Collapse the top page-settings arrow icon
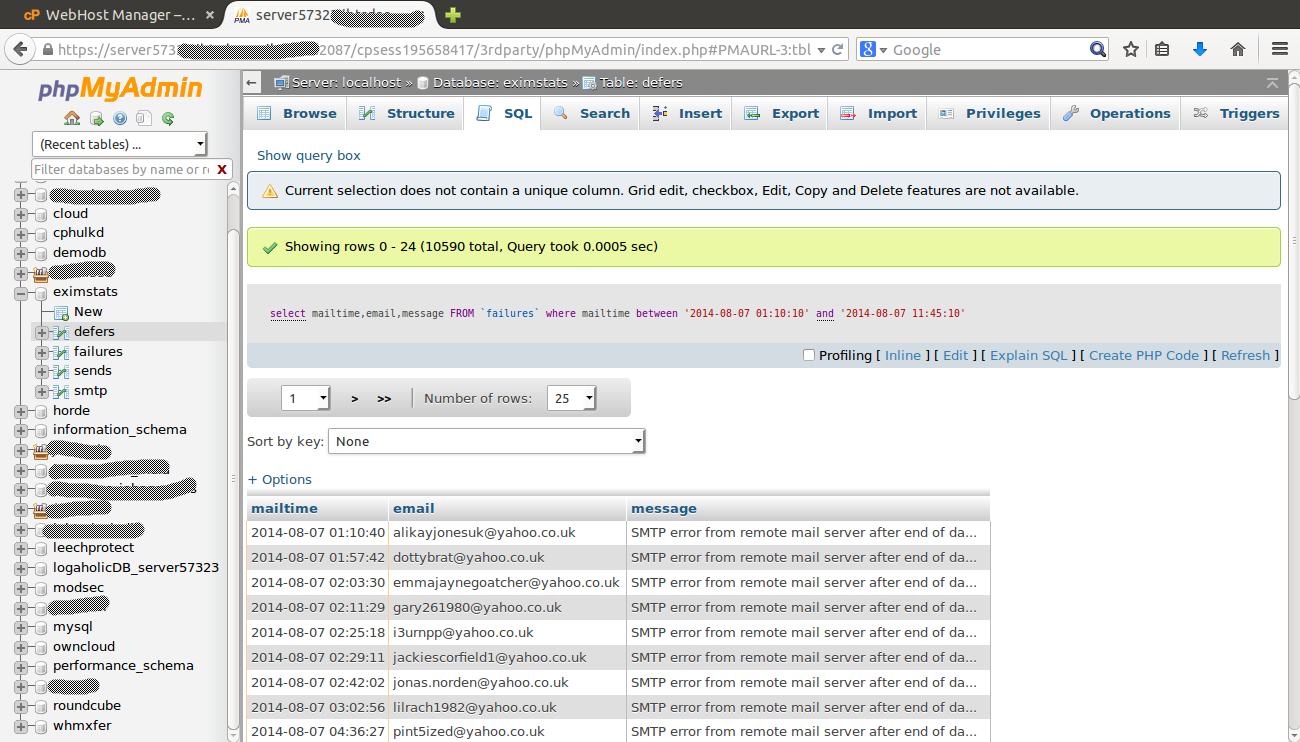Viewport: 1300px width, 742px height. tap(1272, 83)
